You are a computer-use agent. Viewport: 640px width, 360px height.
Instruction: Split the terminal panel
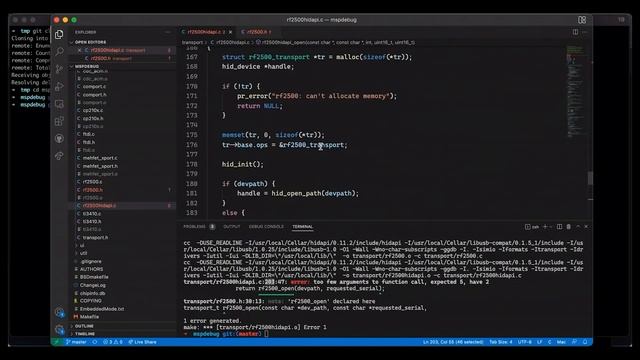559,227
